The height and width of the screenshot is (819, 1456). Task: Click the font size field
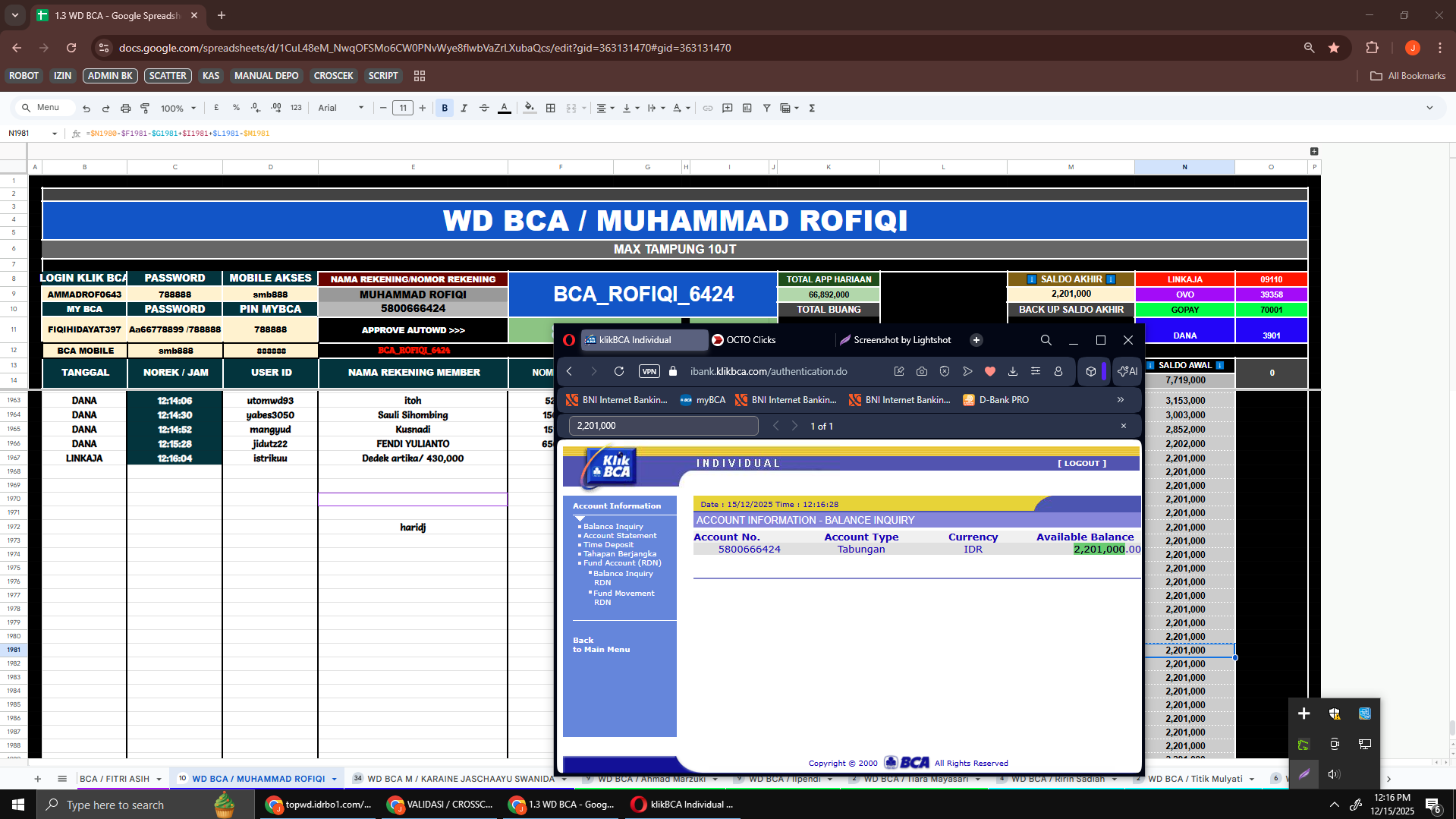(x=403, y=108)
